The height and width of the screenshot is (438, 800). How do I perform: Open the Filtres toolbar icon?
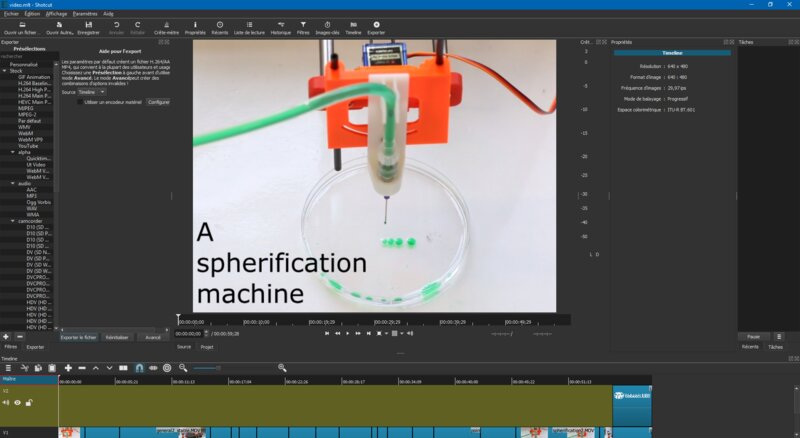pos(303,27)
